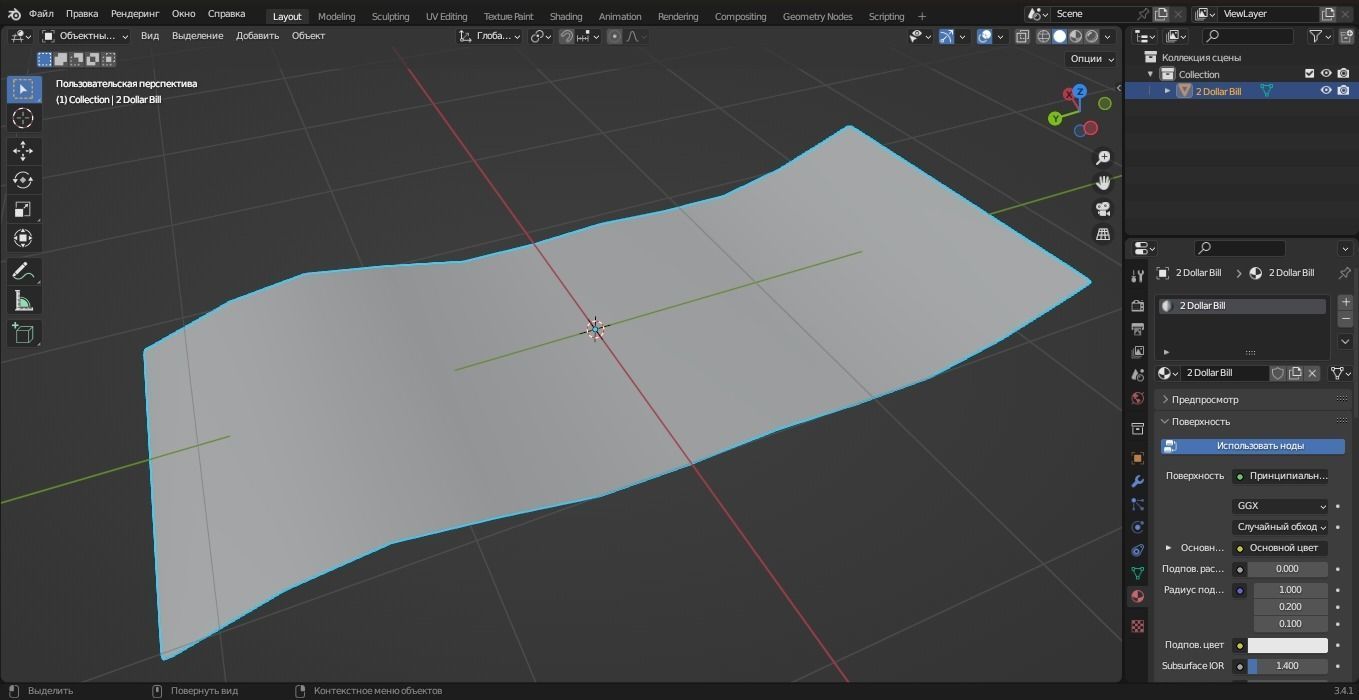Switch to the Shading workspace tab
Image resolution: width=1359 pixels, height=700 pixels.
[x=566, y=16]
